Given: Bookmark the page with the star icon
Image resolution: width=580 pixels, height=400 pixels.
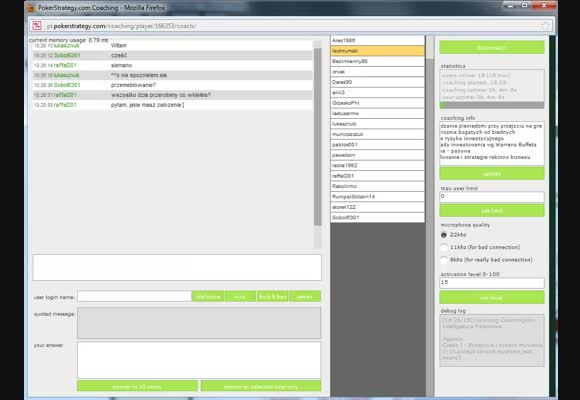Looking at the screenshot, I should [x=545, y=26].
